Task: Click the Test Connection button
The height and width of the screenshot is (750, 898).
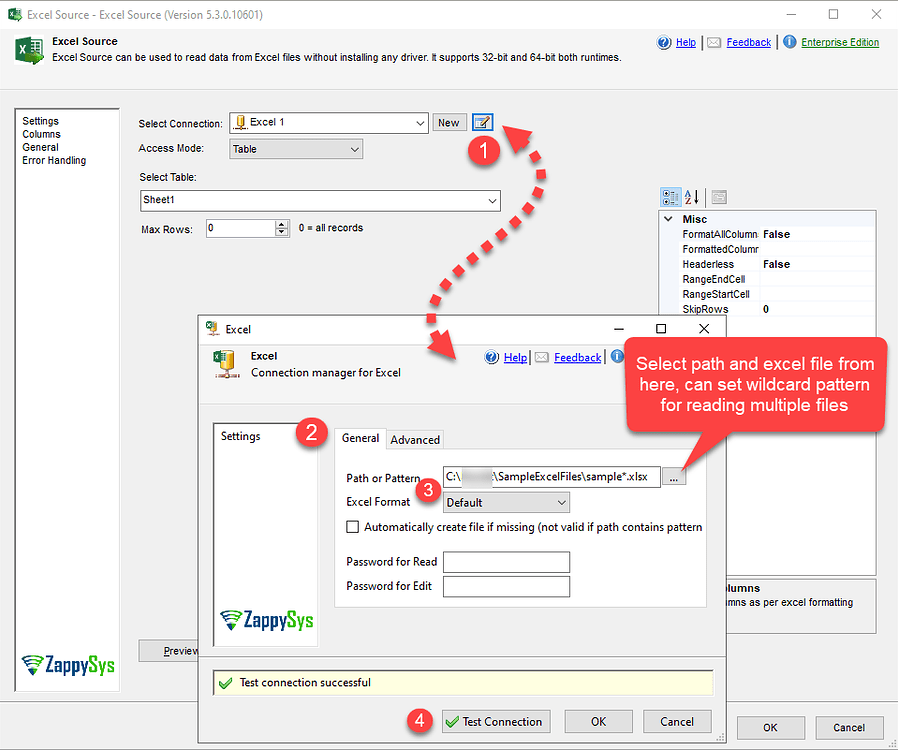Action: pyautogui.click(x=494, y=721)
